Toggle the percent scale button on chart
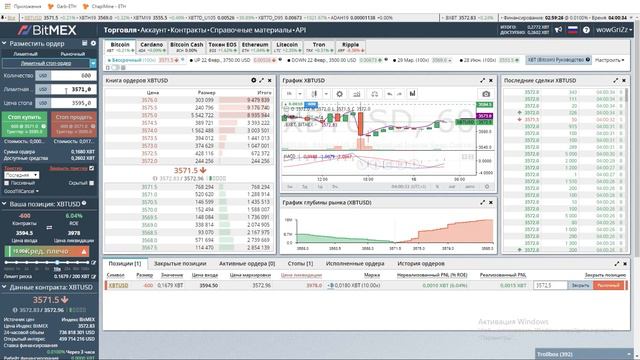Image resolution: width=640 pixels, height=360 pixels. point(437,187)
